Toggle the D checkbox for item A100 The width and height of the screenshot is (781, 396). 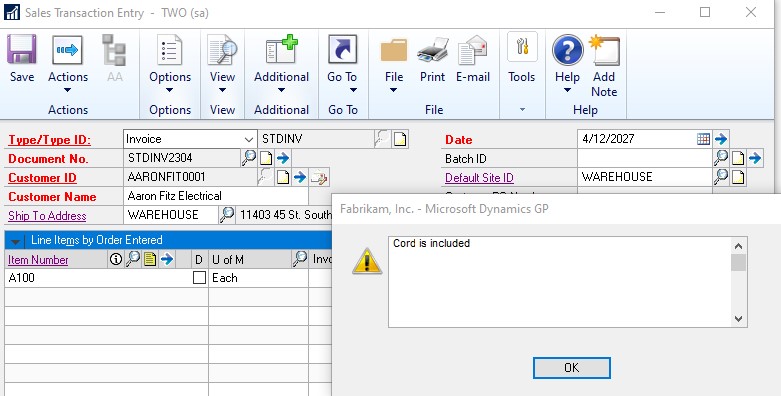199,278
